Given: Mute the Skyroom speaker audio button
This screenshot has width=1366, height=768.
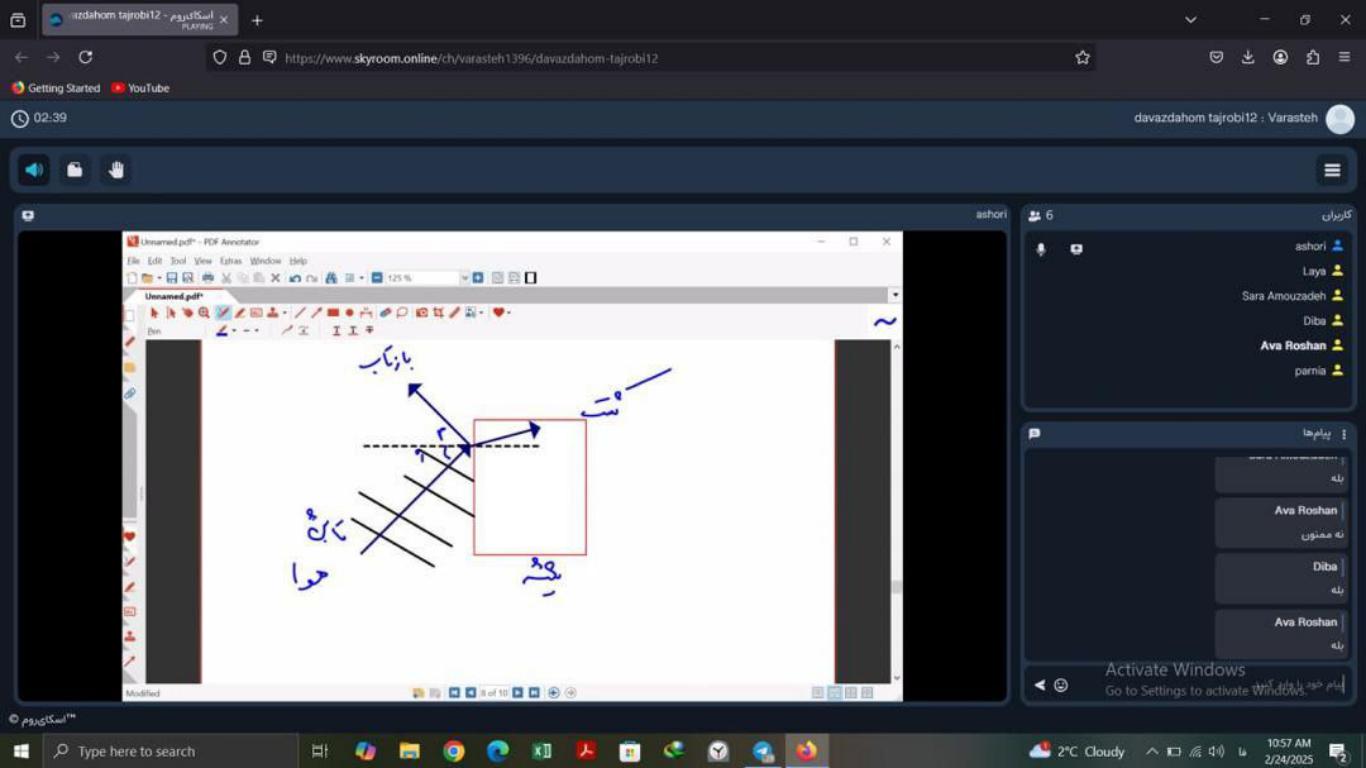Looking at the screenshot, I should click(x=34, y=170).
